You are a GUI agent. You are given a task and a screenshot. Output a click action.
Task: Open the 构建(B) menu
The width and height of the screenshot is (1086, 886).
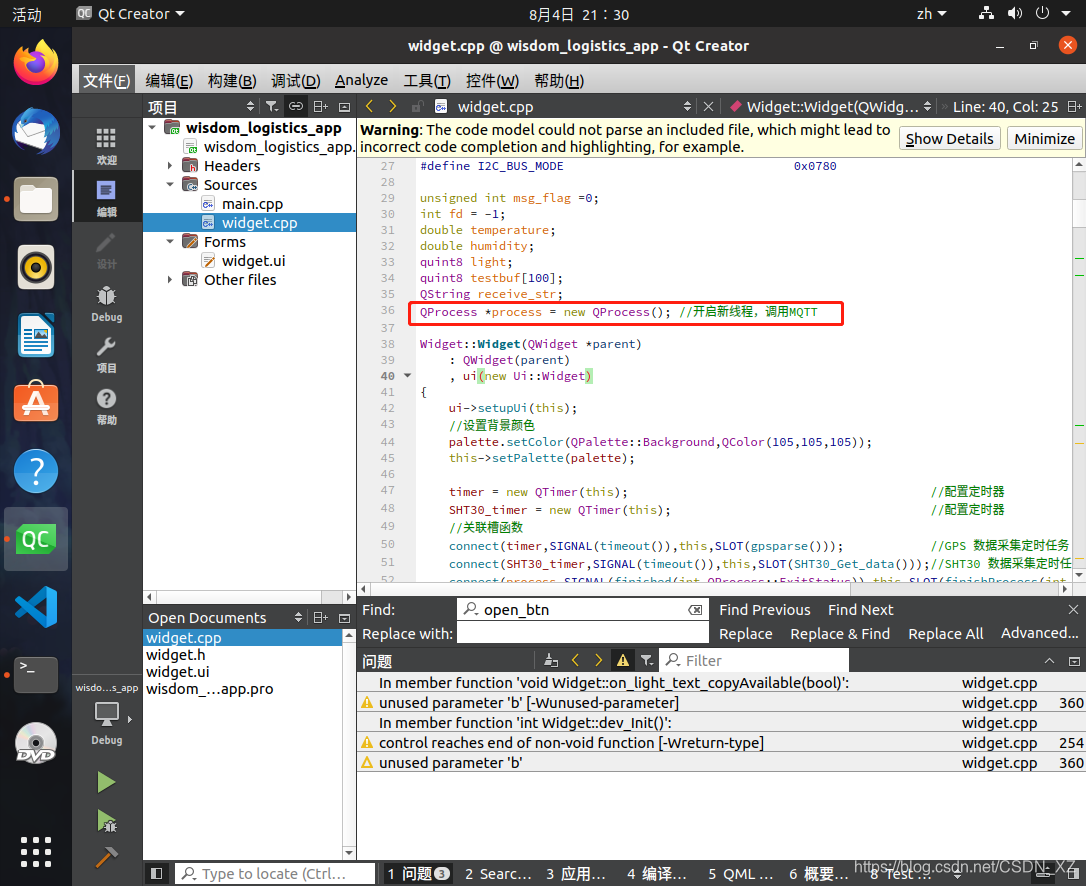point(232,80)
